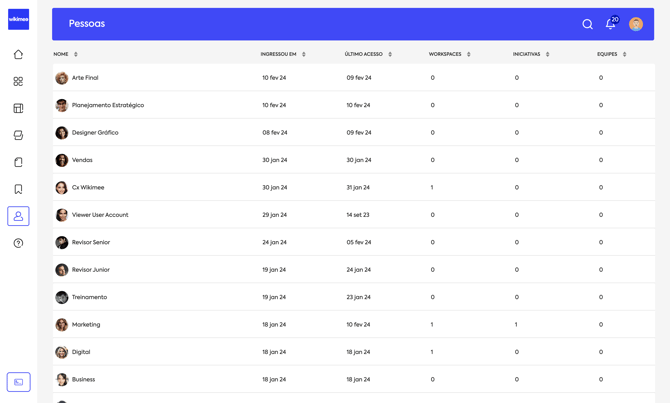Click the card icon at the sidebar bottom
This screenshot has height=403, width=670.
pyautogui.click(x=18, y=382)
